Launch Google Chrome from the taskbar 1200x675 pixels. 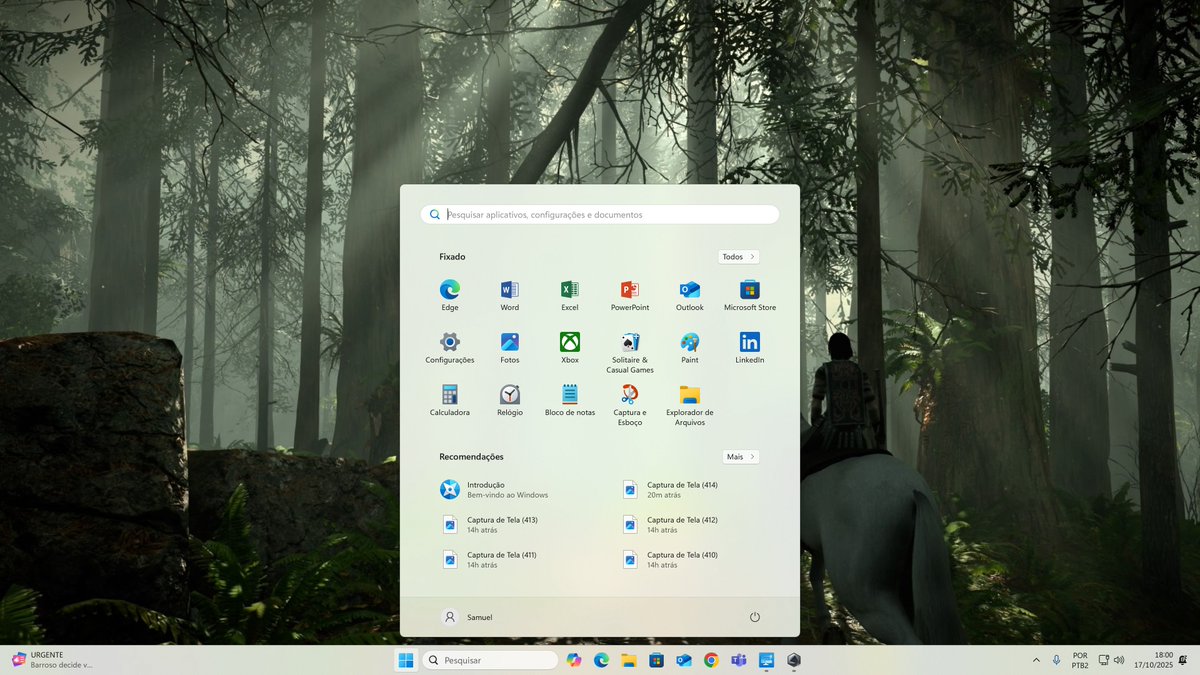click(711, 660)
